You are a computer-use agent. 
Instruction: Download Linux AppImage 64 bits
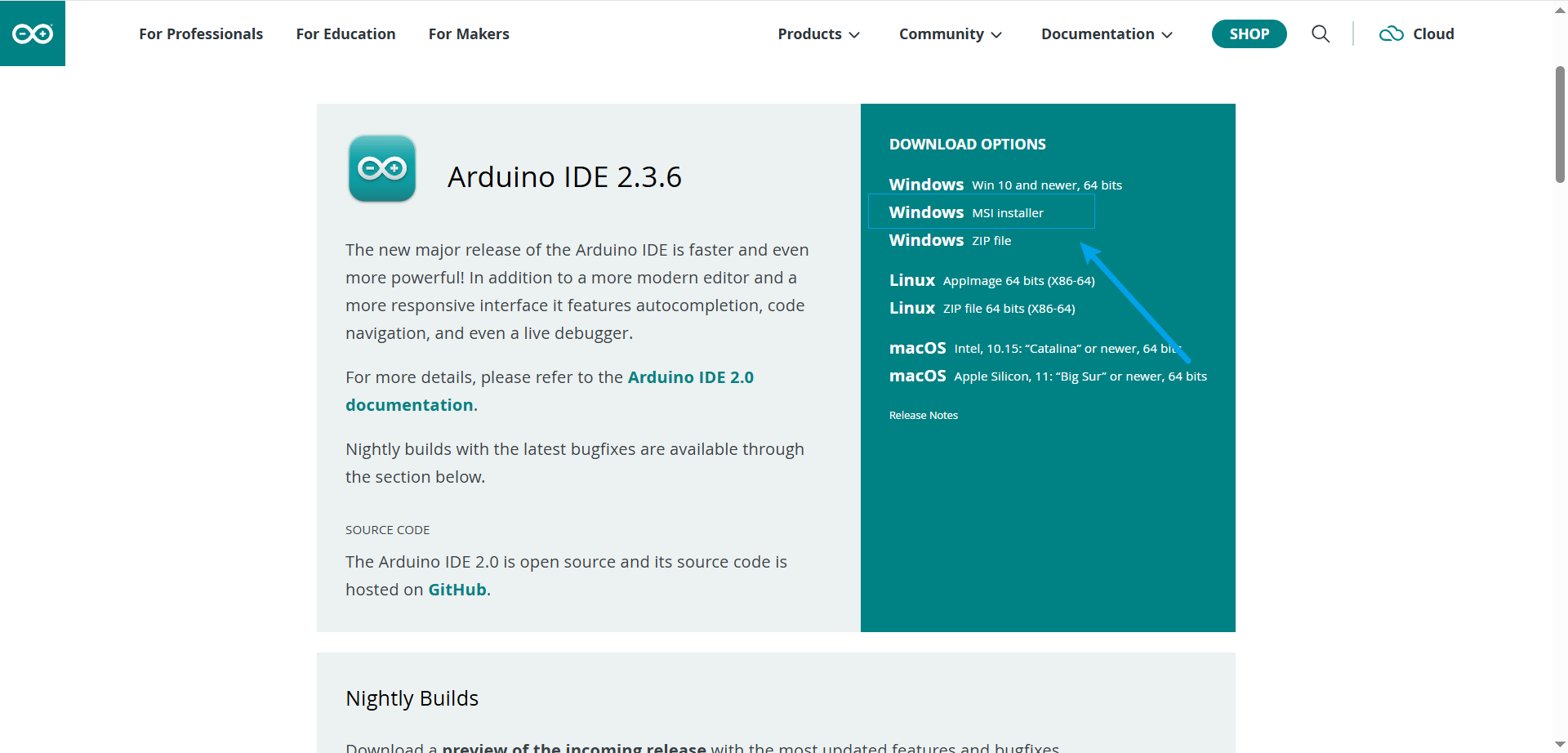click(x=992, y=280)
